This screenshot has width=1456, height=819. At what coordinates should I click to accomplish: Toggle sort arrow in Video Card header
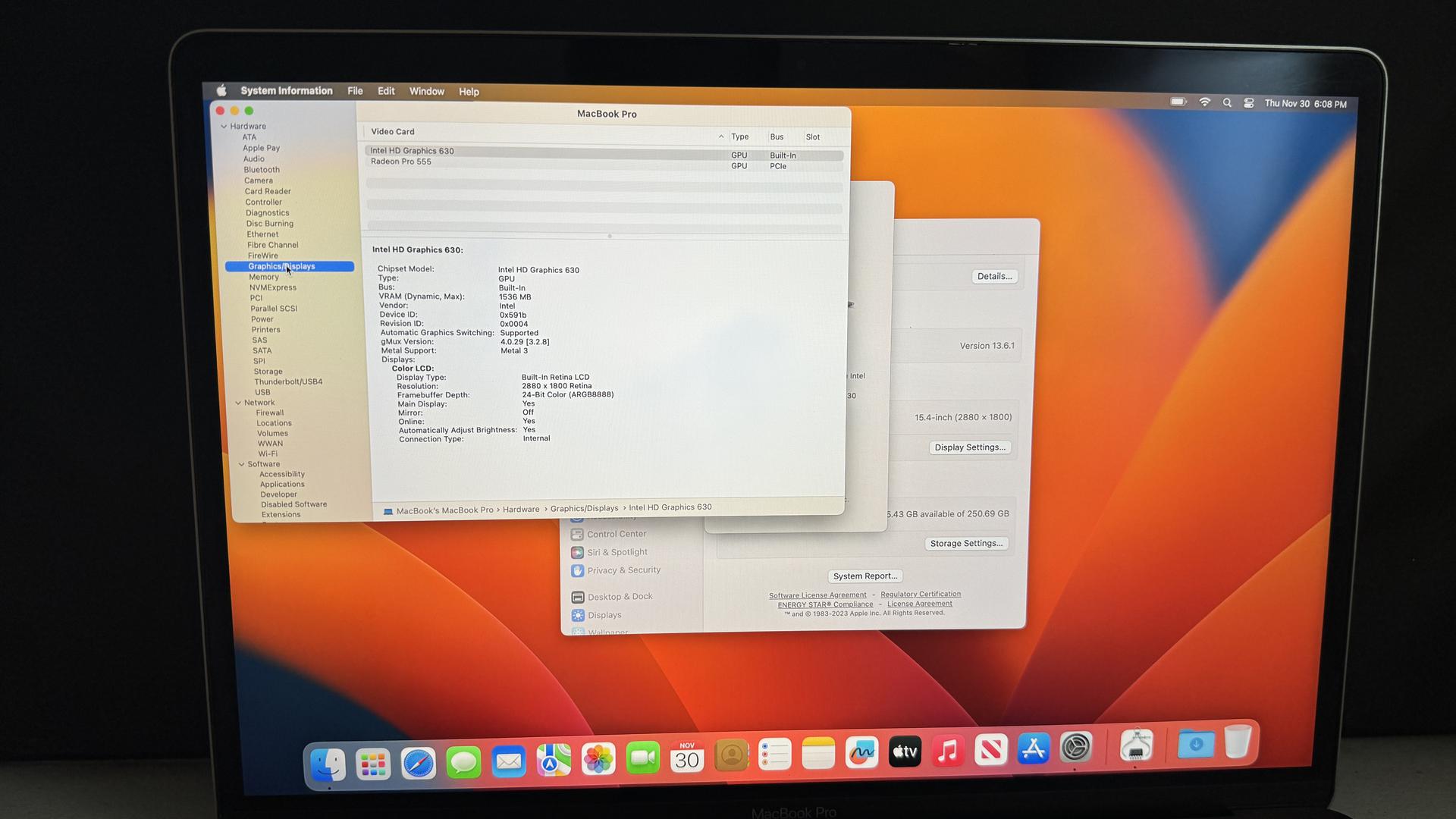click(x=720, y=136)
